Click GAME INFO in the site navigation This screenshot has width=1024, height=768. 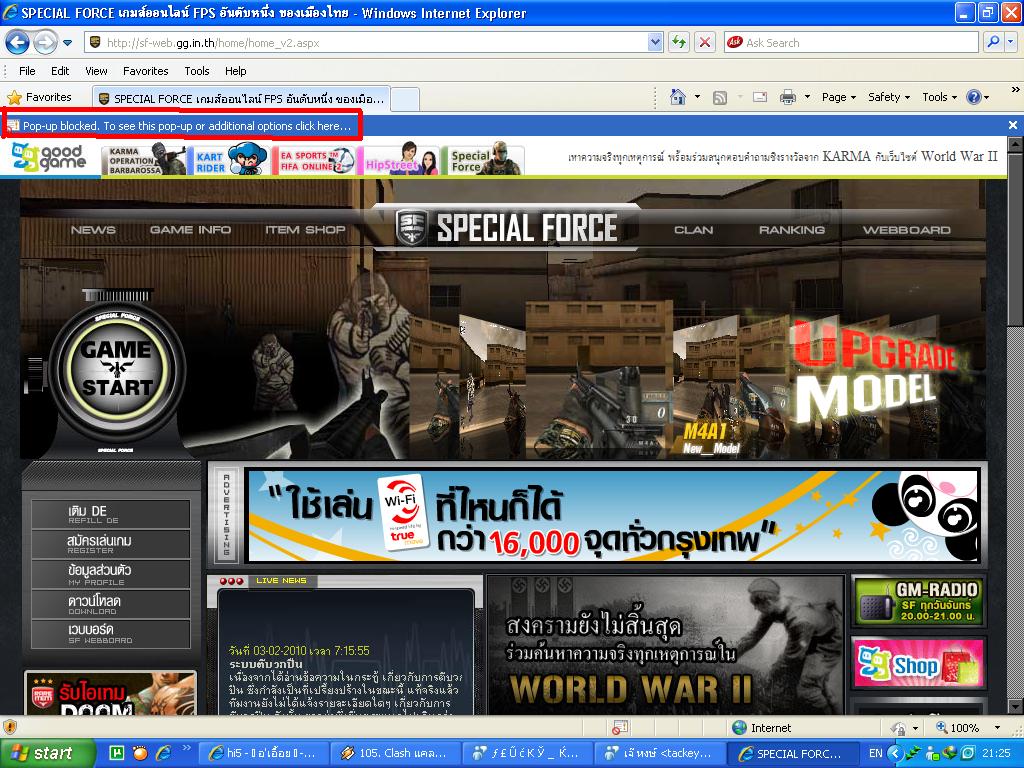pos(191,230)
